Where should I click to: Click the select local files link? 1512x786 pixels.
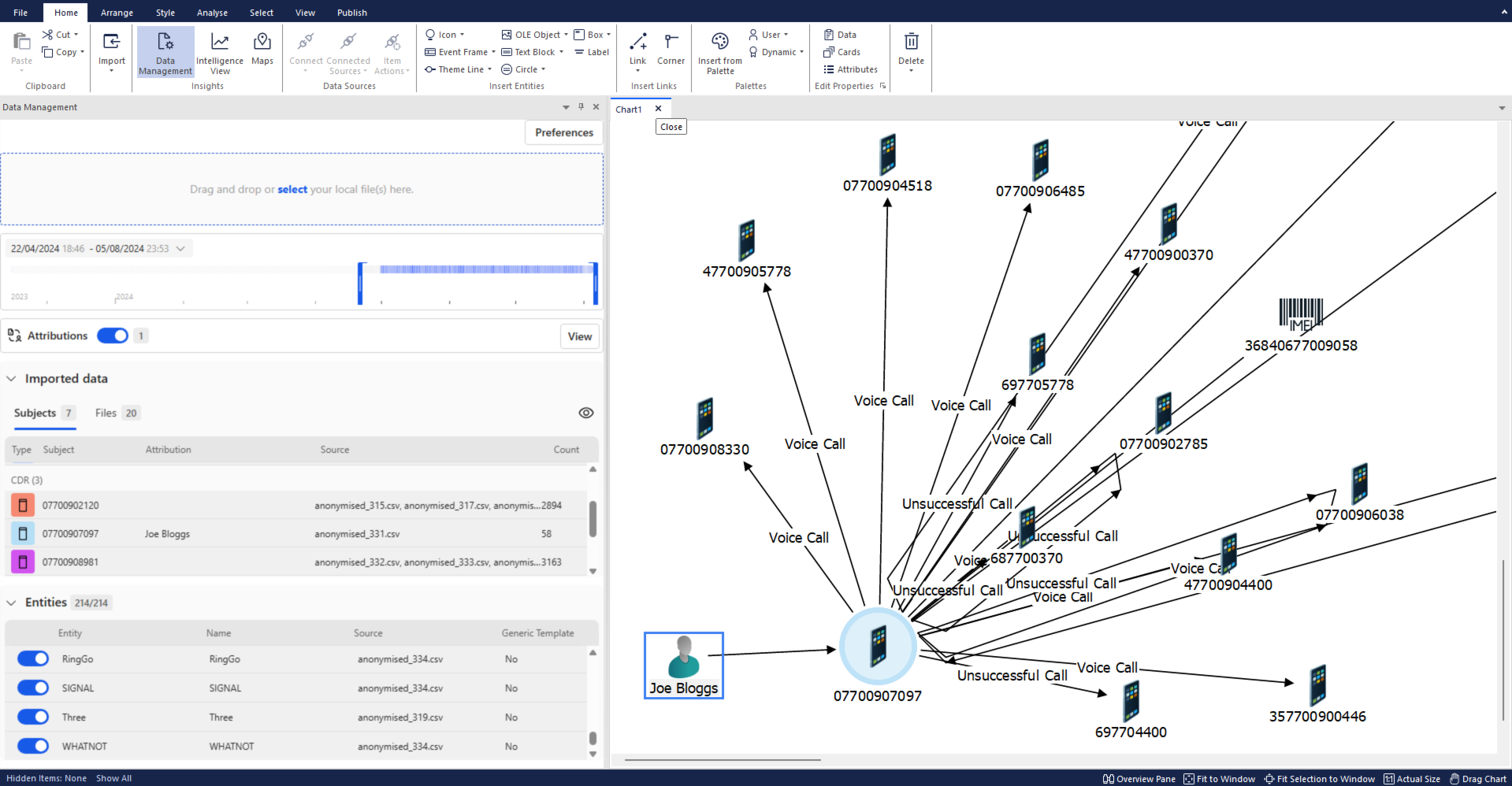(x=292, y=190)
